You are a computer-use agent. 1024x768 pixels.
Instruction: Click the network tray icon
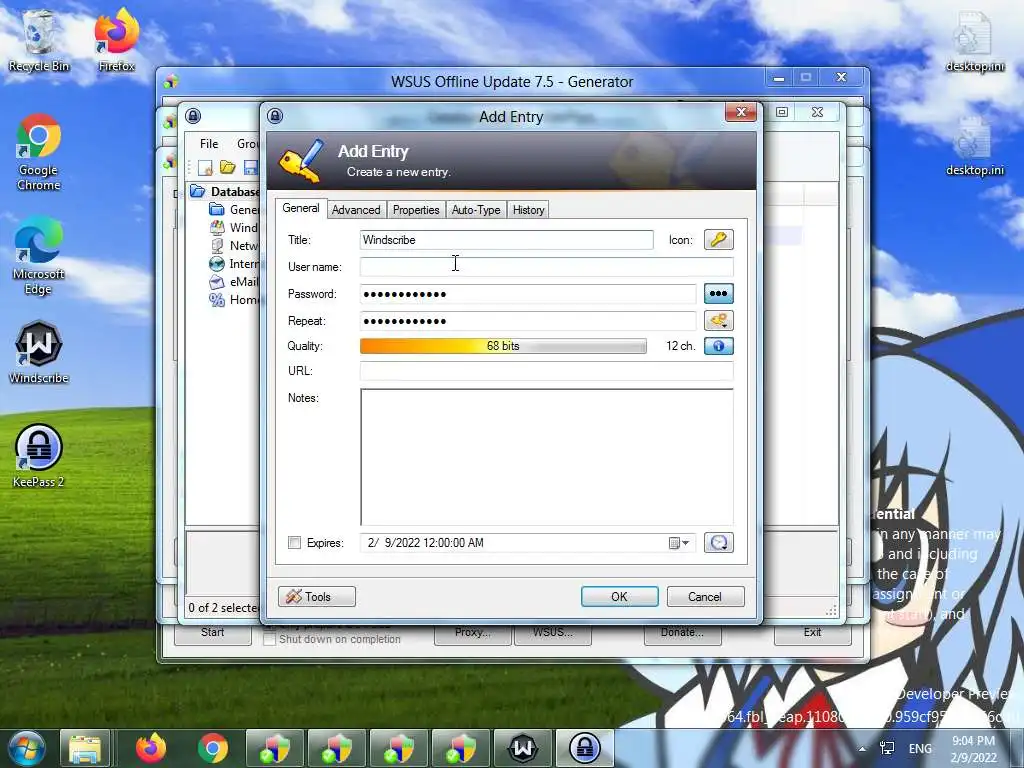coord(888,748)
